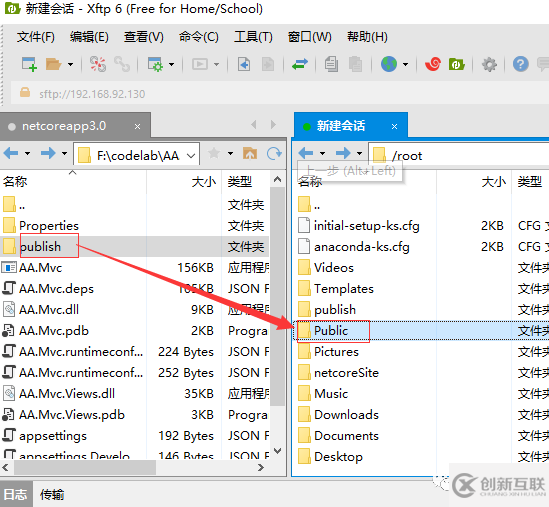549x507 pixels.
Task: Sort remote files by 大小 column header
Action: [474, 182]
